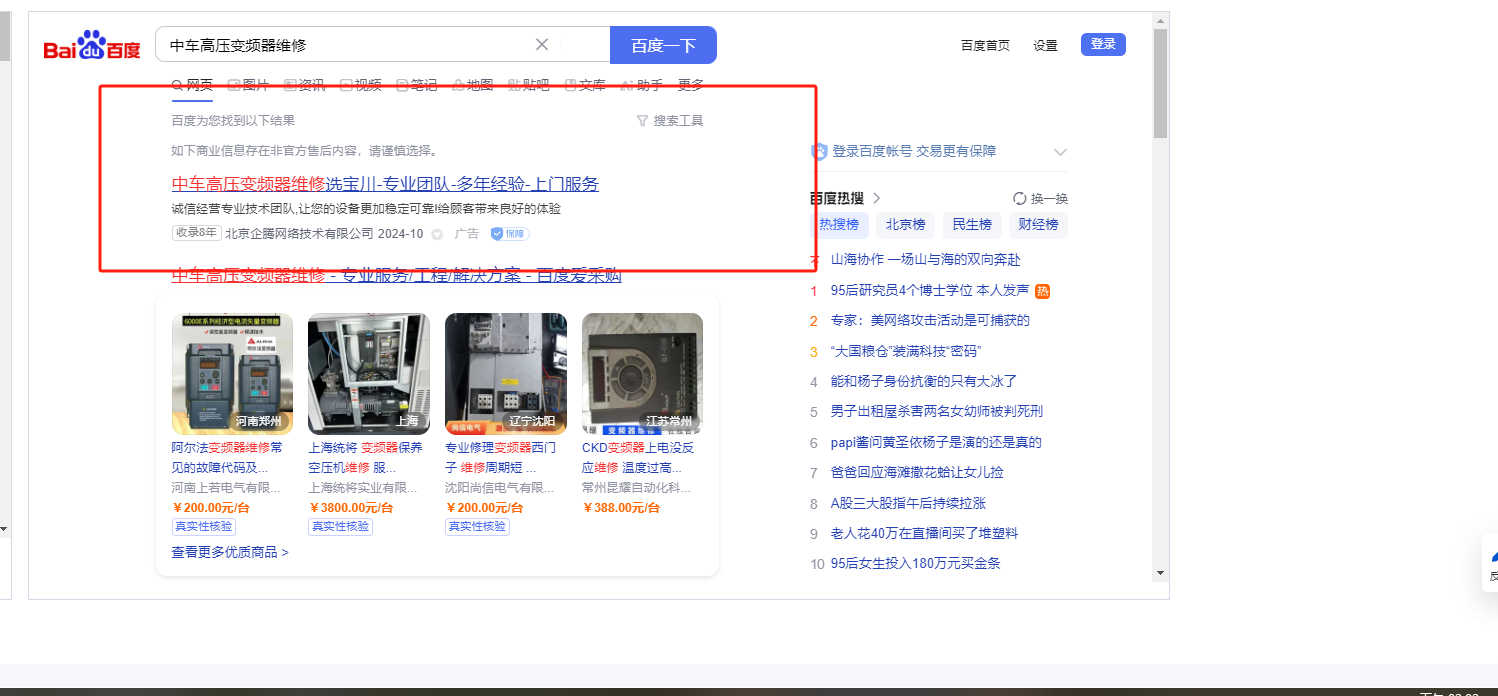Switch to the 图片 search tab

click(x=248, y=85)
